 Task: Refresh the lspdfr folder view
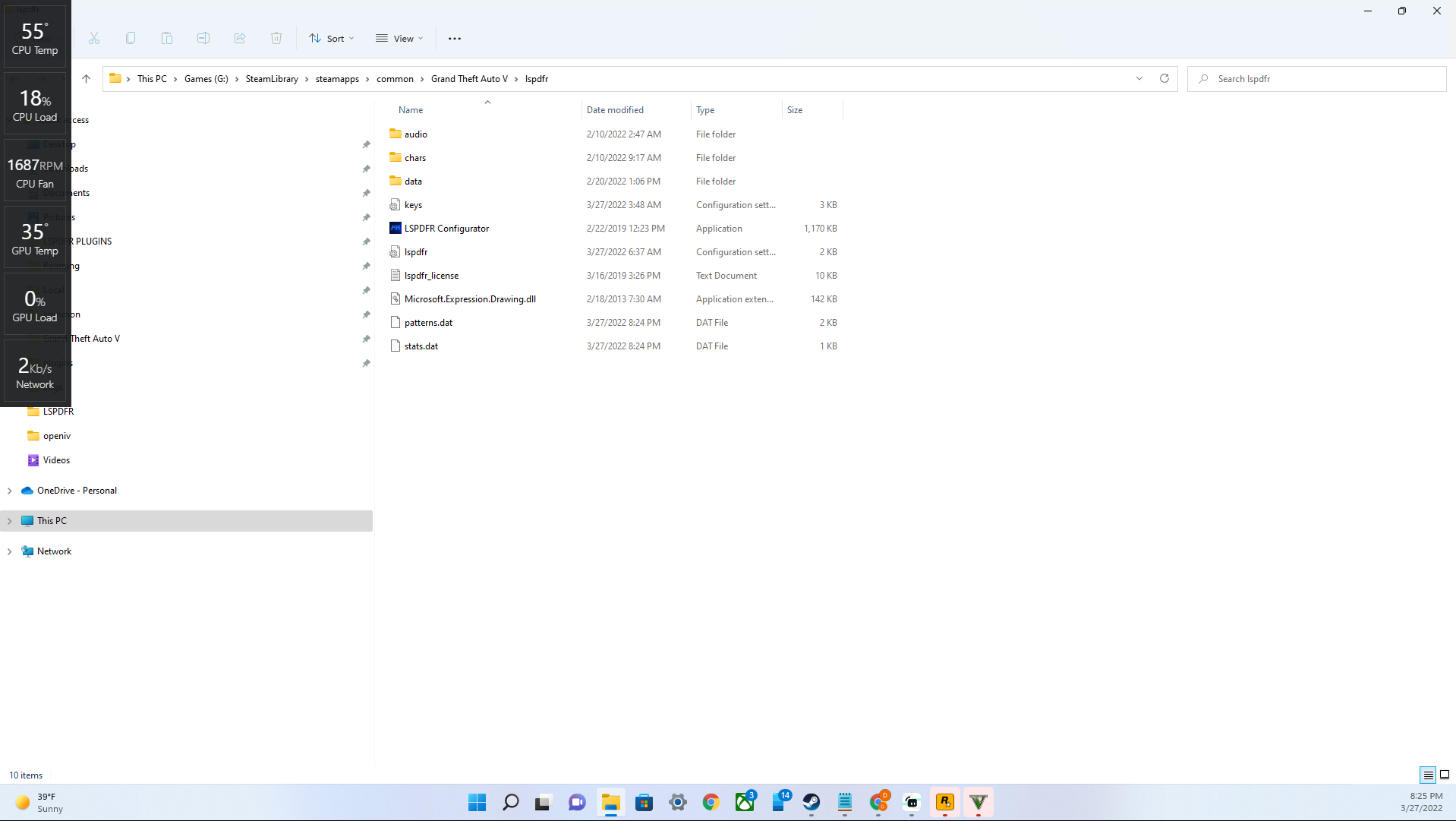click(1164, 78)
